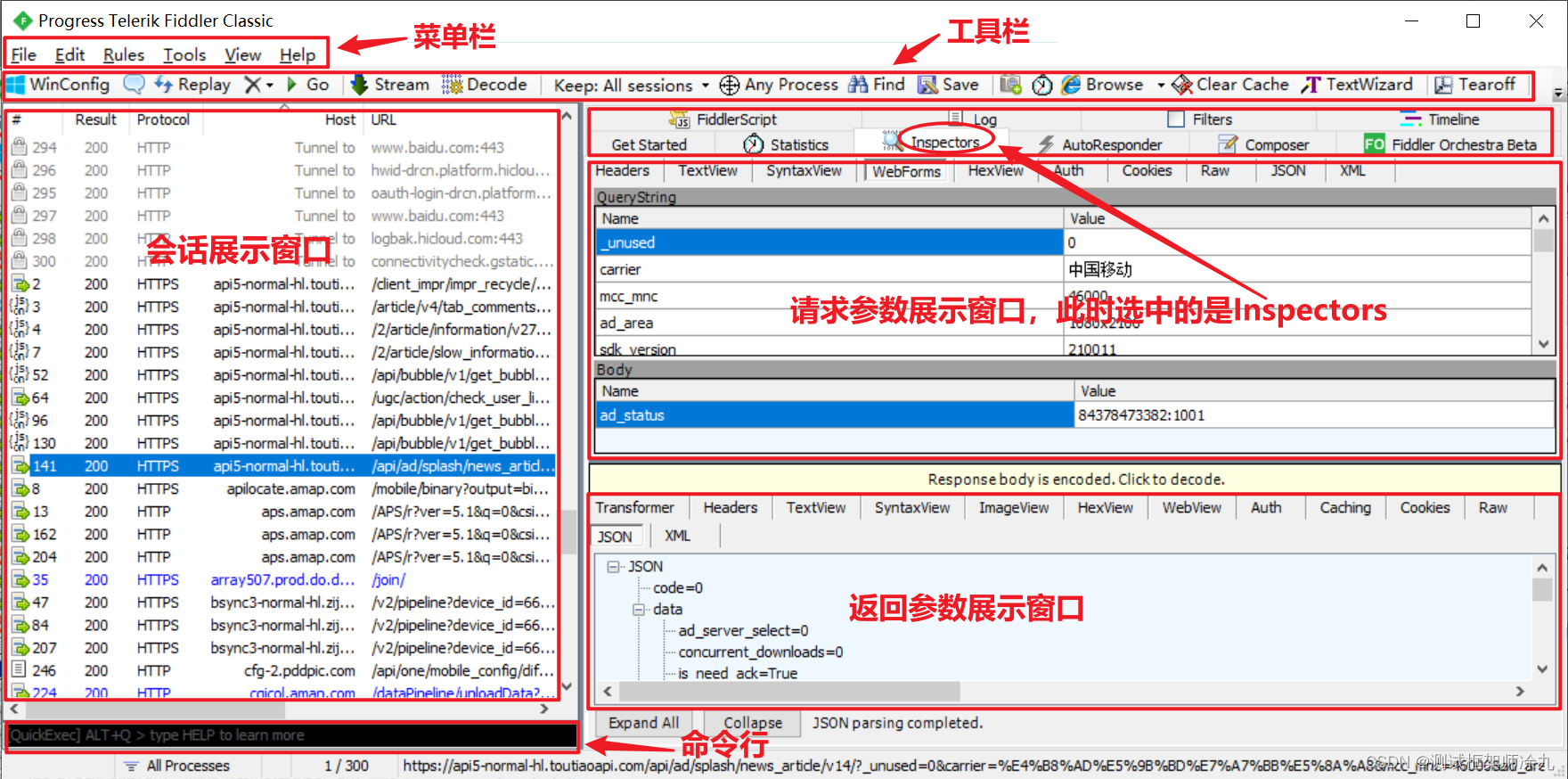Click the Clear Cache icon
The height and width of the screenshot is (779, 1568).
click(x=1182, y=85)
